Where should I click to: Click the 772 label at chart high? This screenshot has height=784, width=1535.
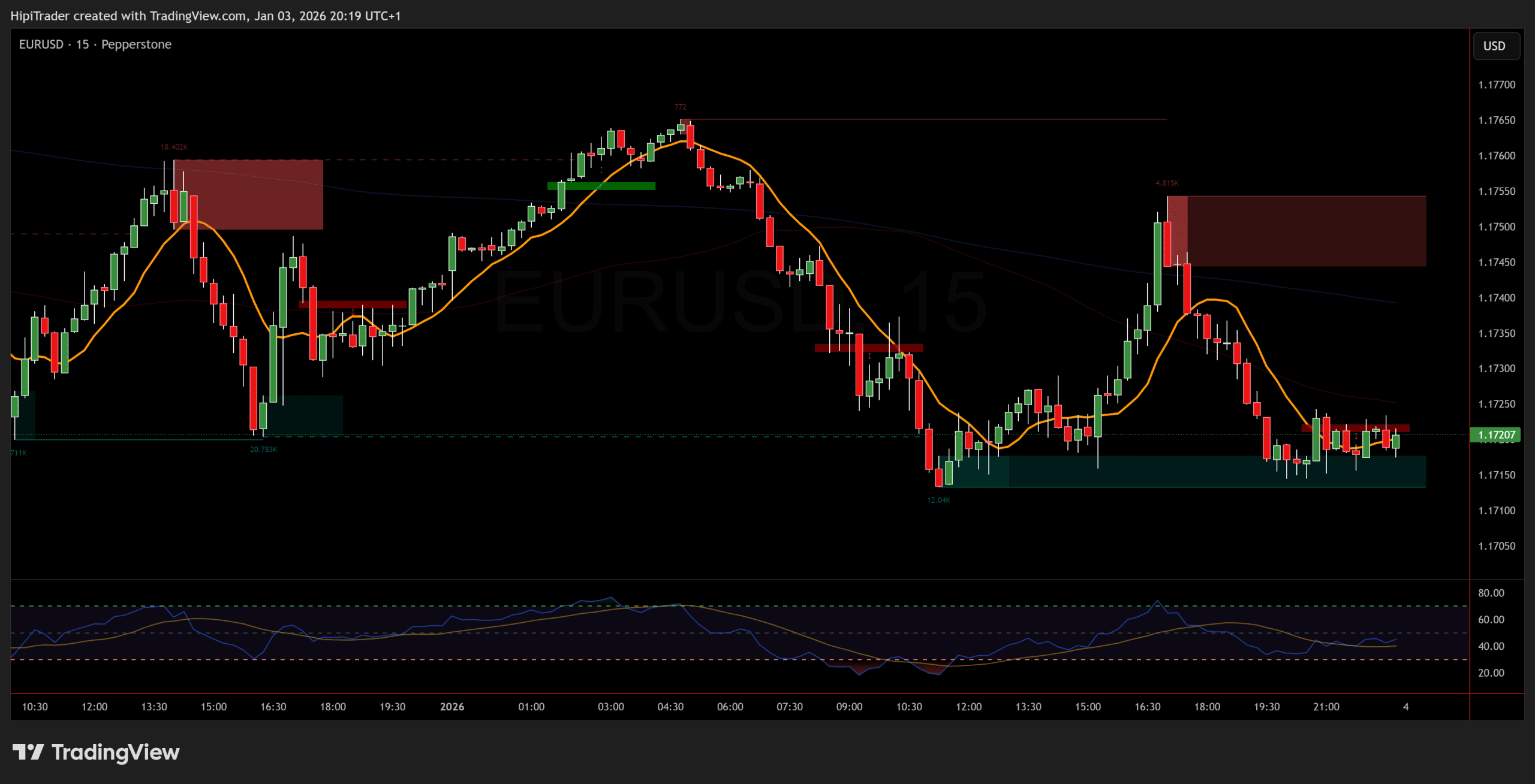[x=680, y=107]
